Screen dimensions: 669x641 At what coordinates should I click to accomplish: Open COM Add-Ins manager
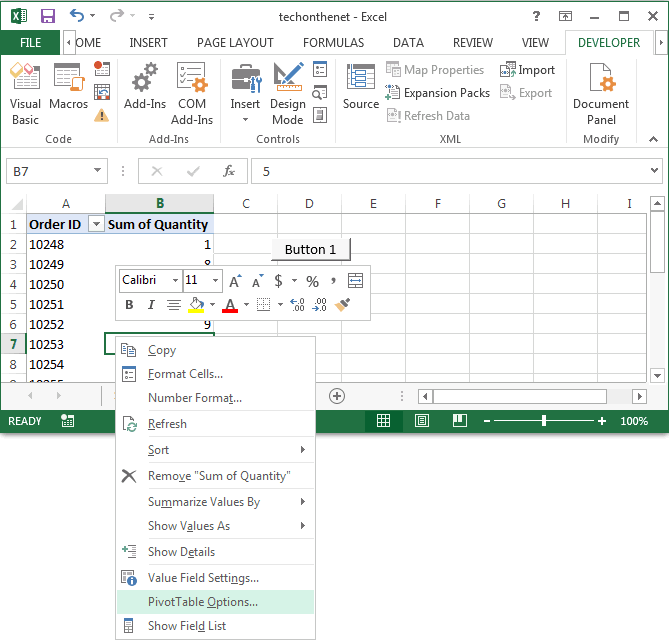[x=192, y=93]
